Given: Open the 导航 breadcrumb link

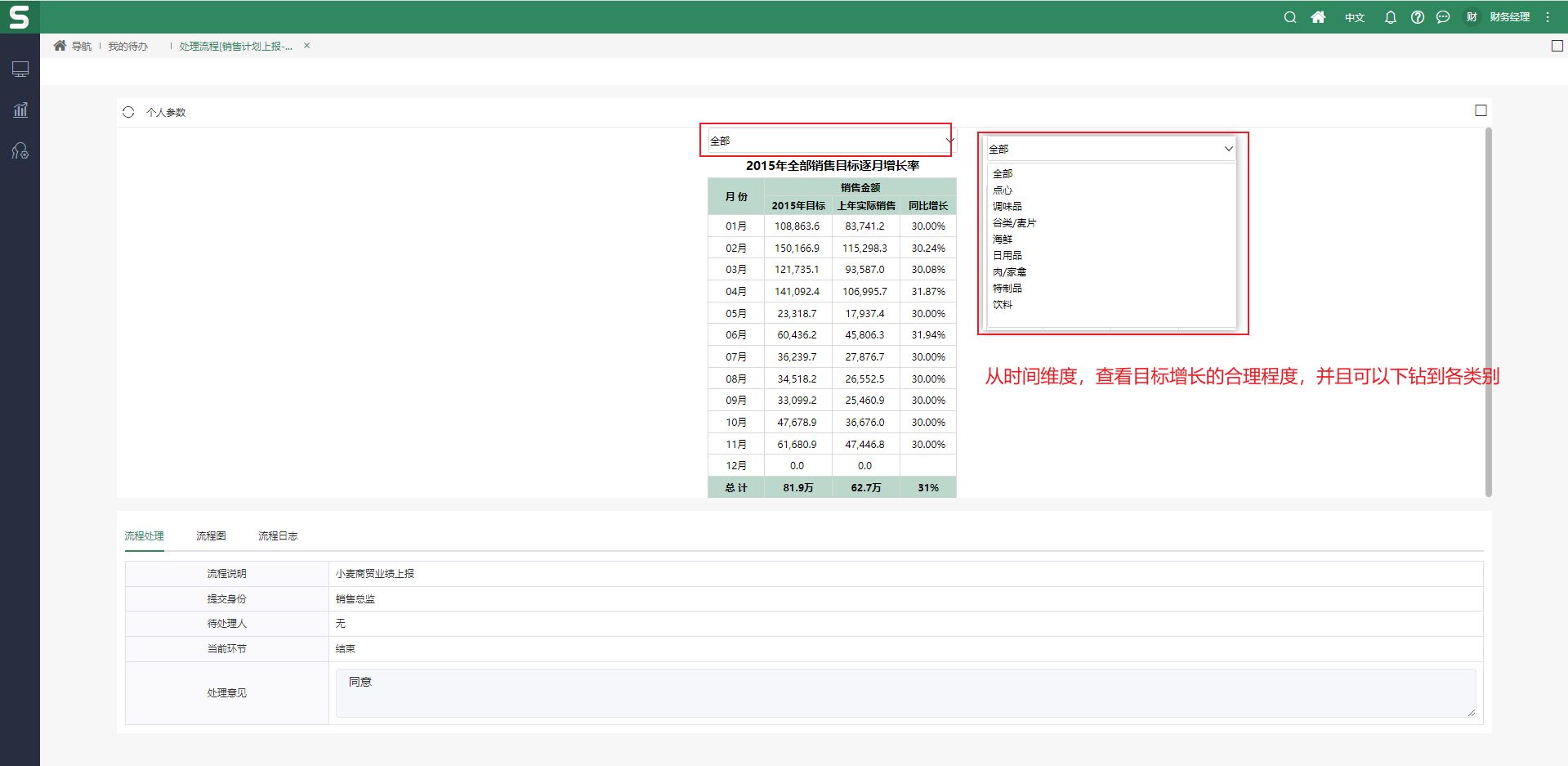Looking at the screenshot, I should tap(81, 47).
